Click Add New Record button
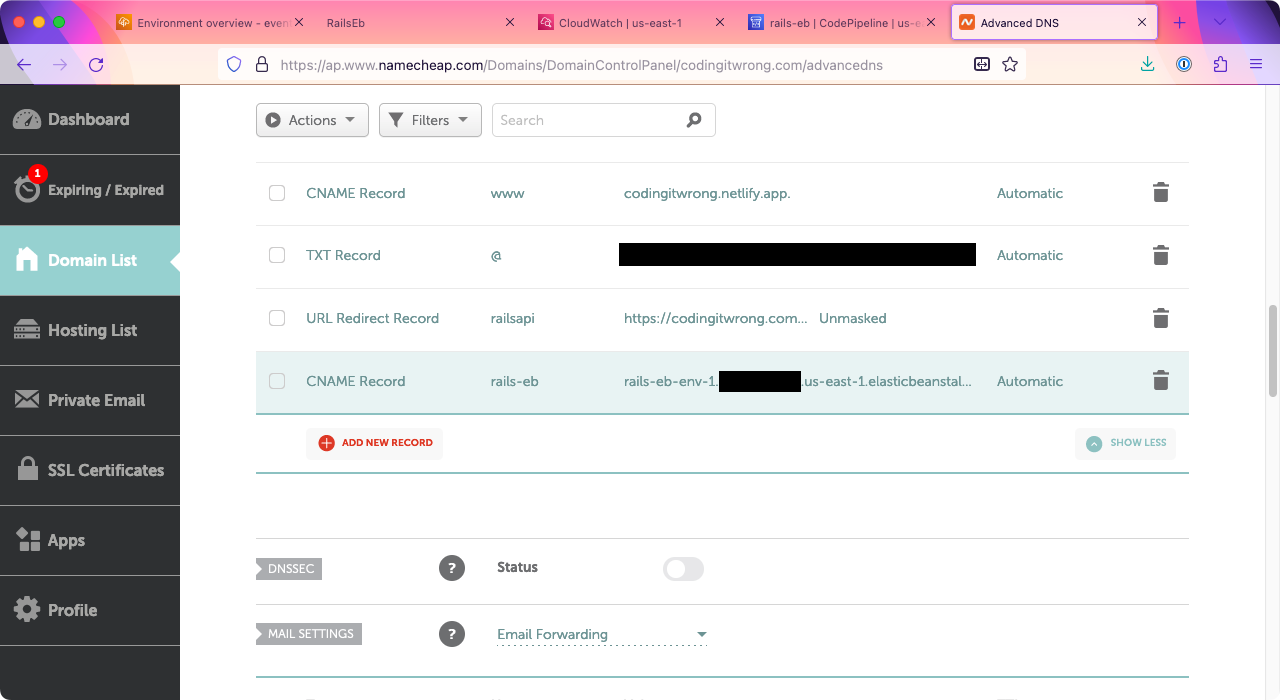Viewport: 1280px width, 700px height. tap(375, 443)
